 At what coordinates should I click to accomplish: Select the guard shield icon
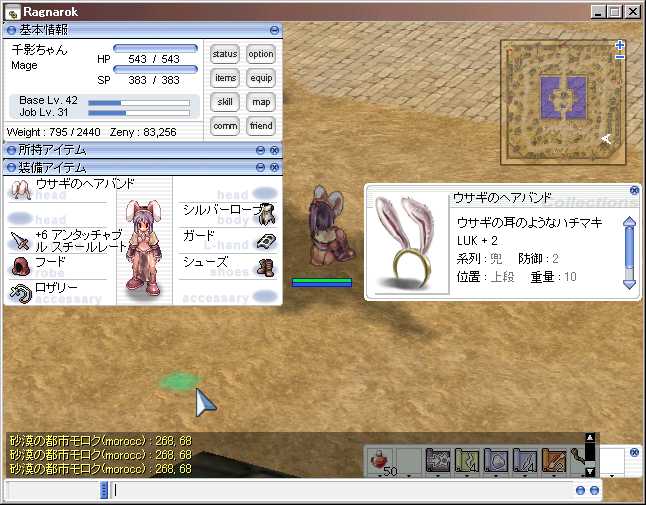tap(267, 241)
